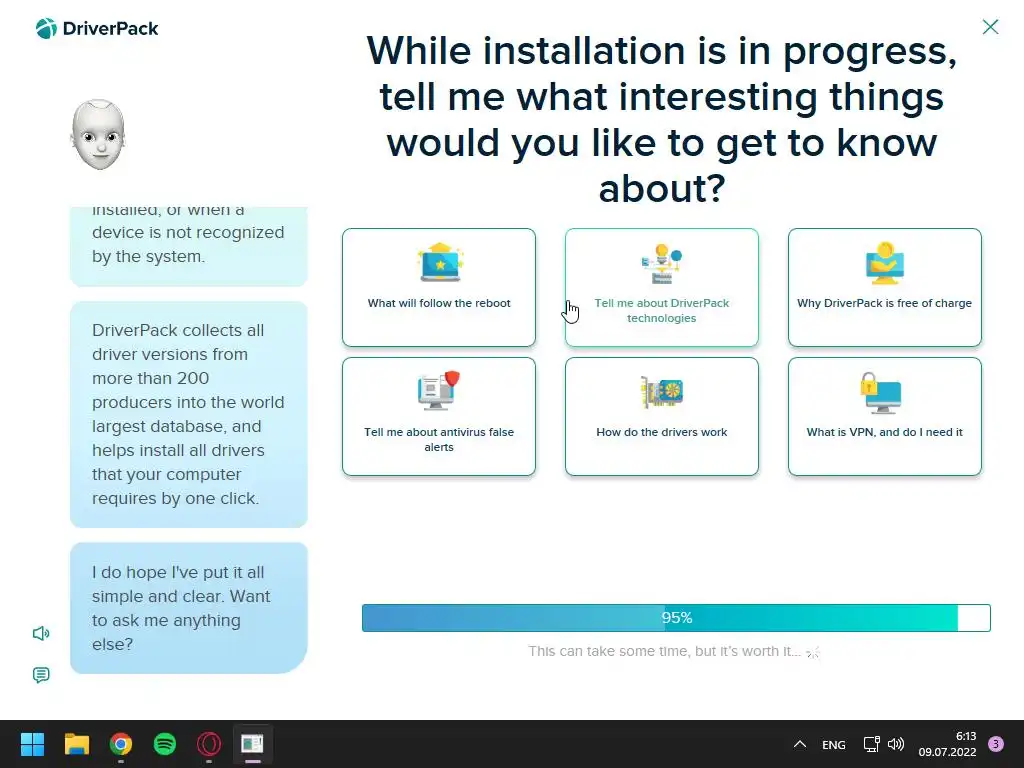Click the 95% installation progress bar

pyautogui.click(x=676, y=618)
